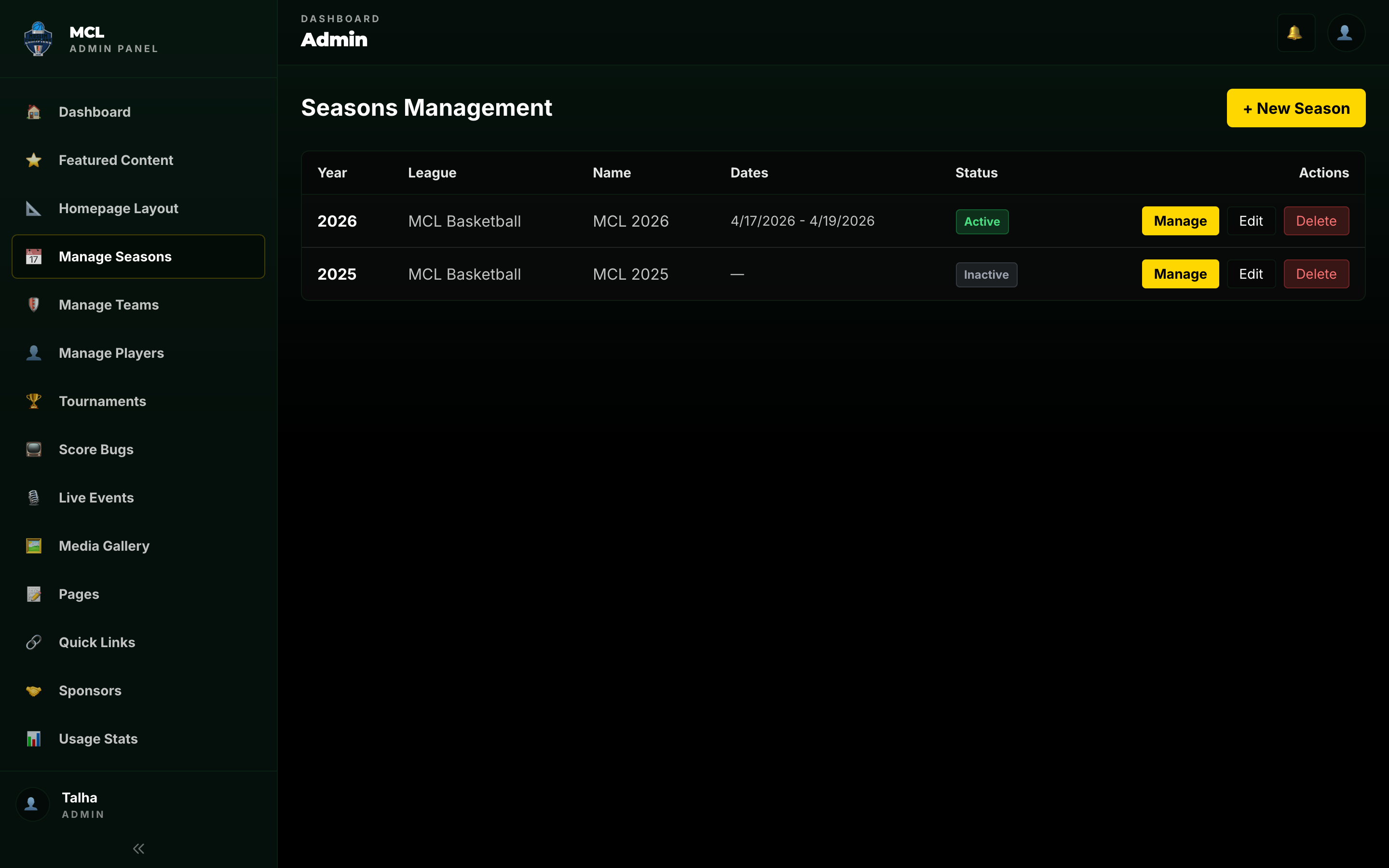
Task: Click the + New Season button
Action: [x=1295, y=108]
